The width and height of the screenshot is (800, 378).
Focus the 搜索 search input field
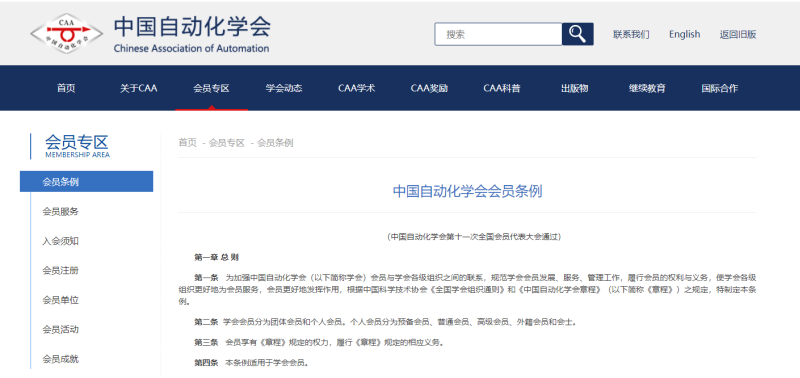coord(498,34)
